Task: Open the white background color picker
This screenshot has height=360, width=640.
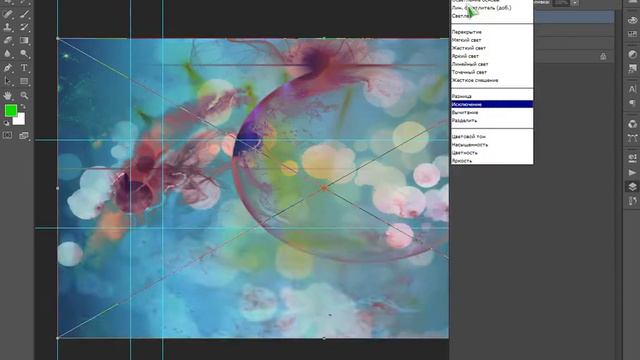Action: (x=20, y=120)
